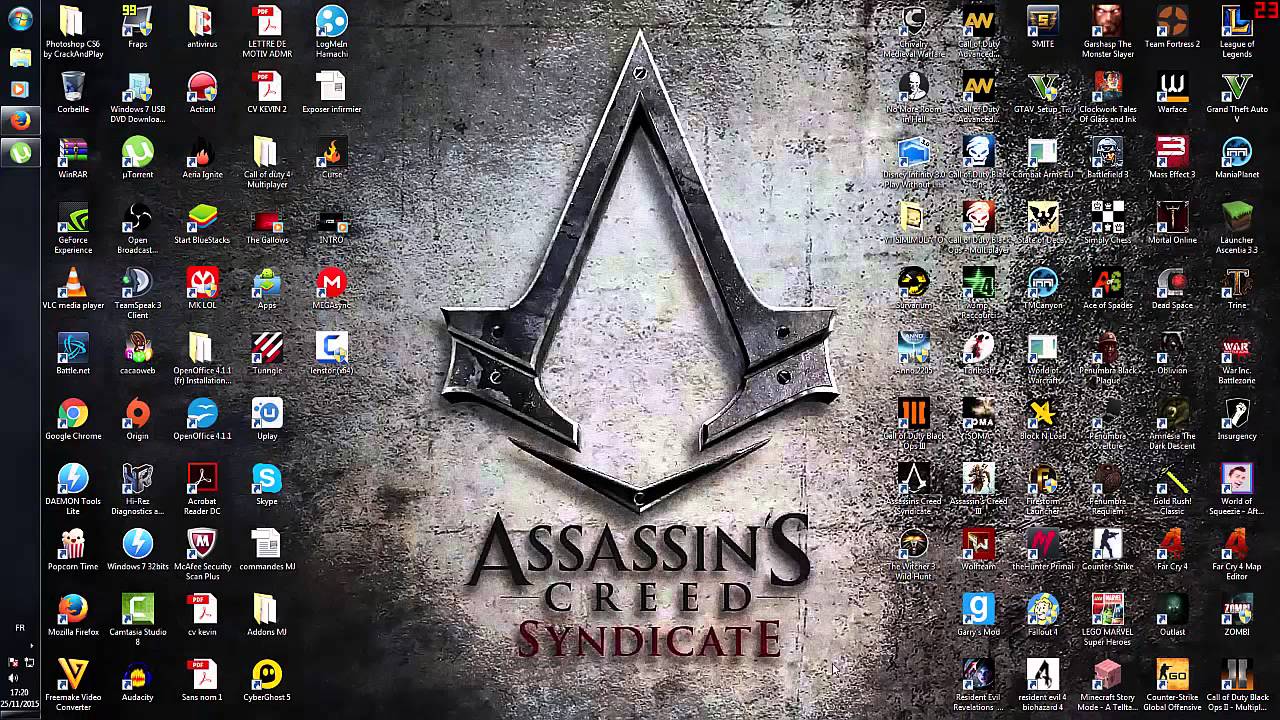Open Google Chrome shortcut
Image resolution: width=1280 pixels, height=720 pixels.
pyautogui.click(x=73, y=419)
